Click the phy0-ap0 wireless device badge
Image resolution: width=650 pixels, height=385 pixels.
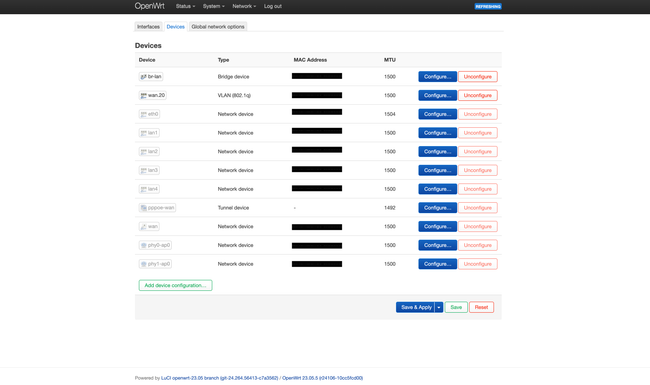[155, 245]
